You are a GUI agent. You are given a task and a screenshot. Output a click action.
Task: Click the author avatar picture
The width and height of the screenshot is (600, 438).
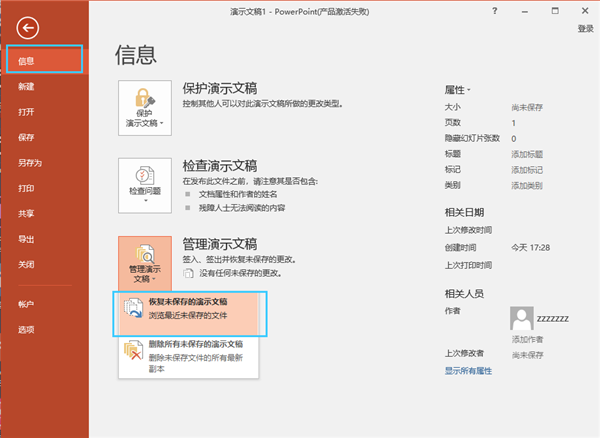tap(522, 318)
